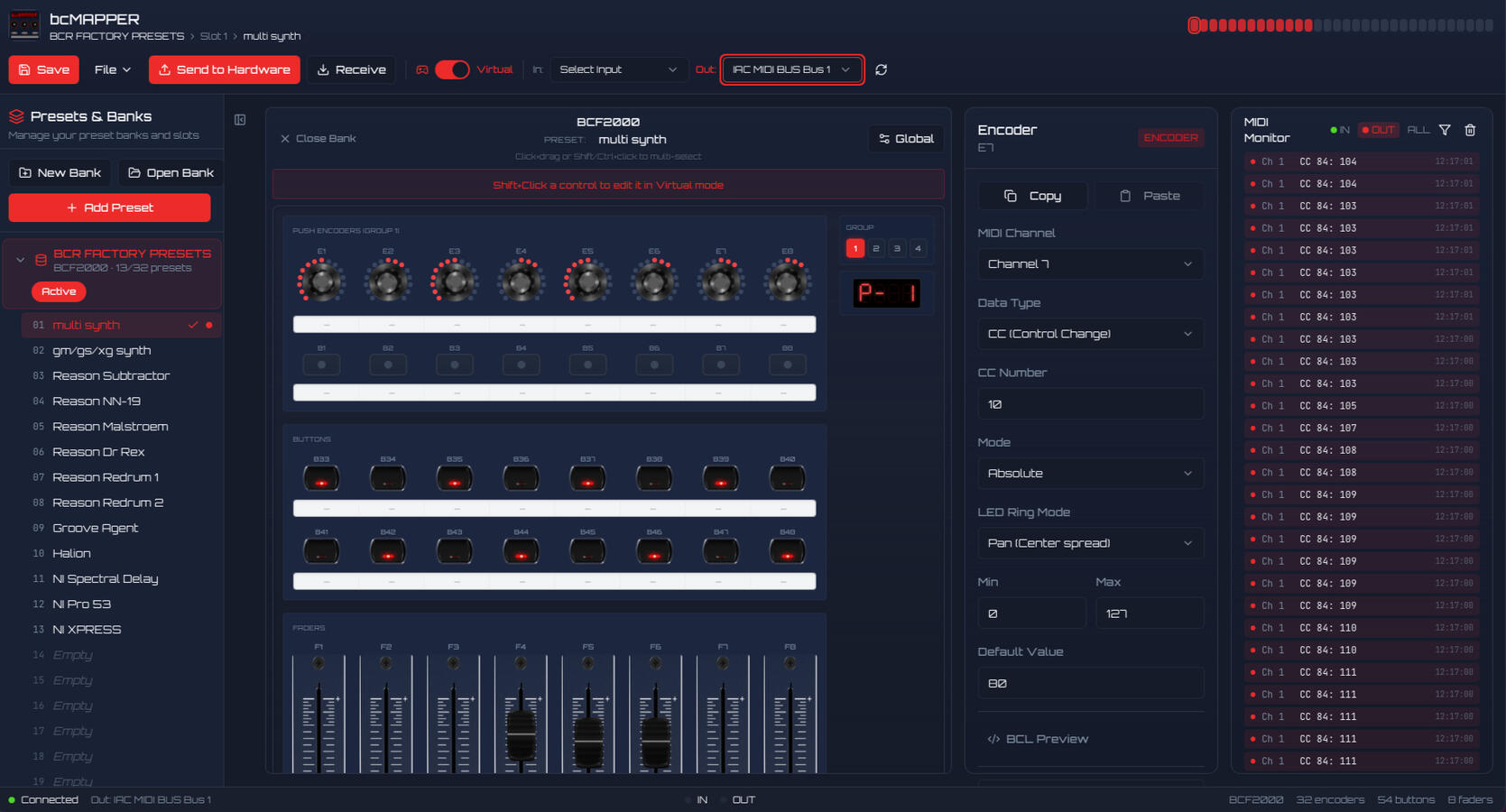
Task: Select the Reason Subtractor preset
Action: pyautogui.click(x=111, y=375)
